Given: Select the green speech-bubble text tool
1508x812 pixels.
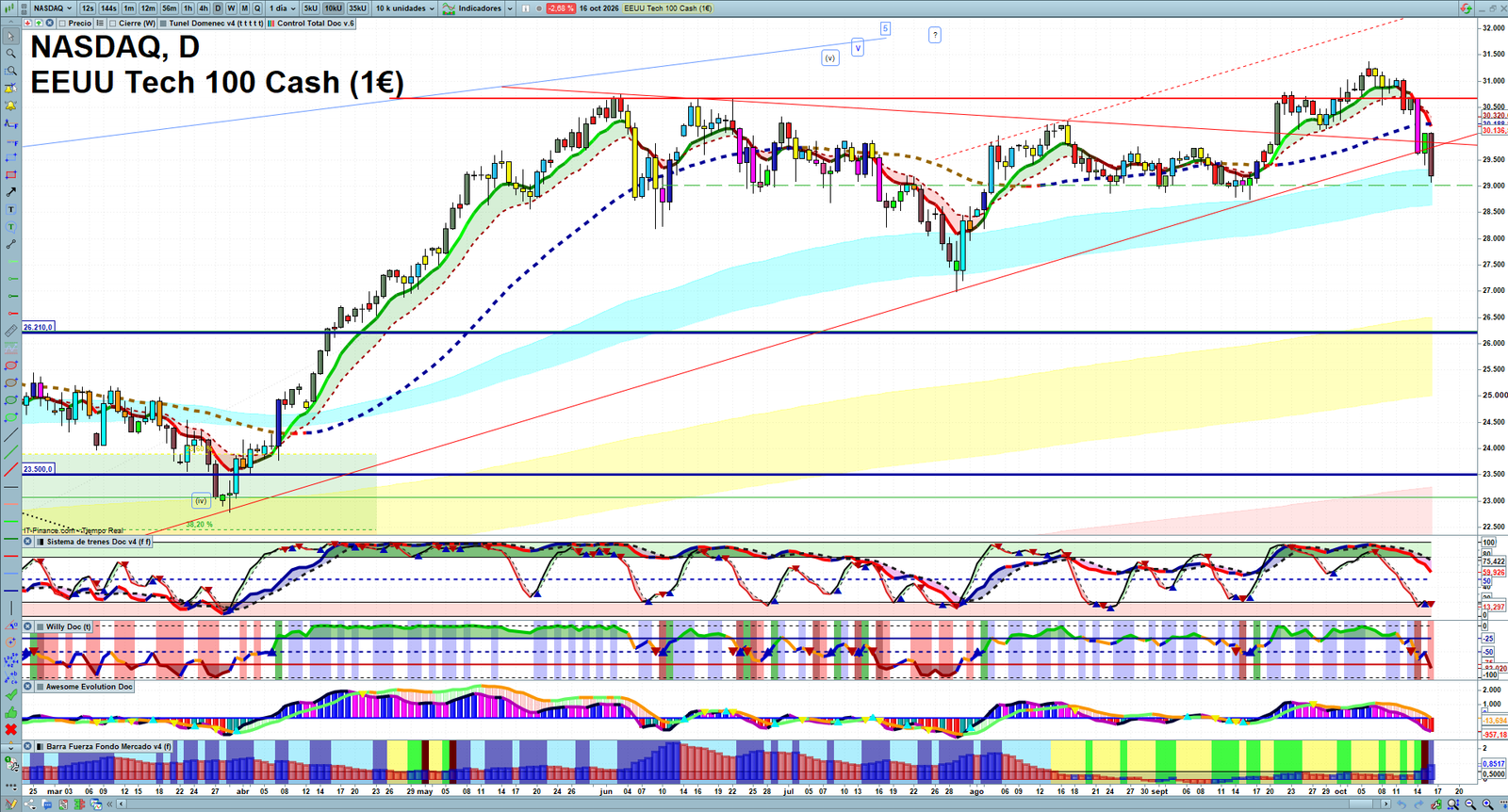Looking at the screenshot, I should (10, 227).
